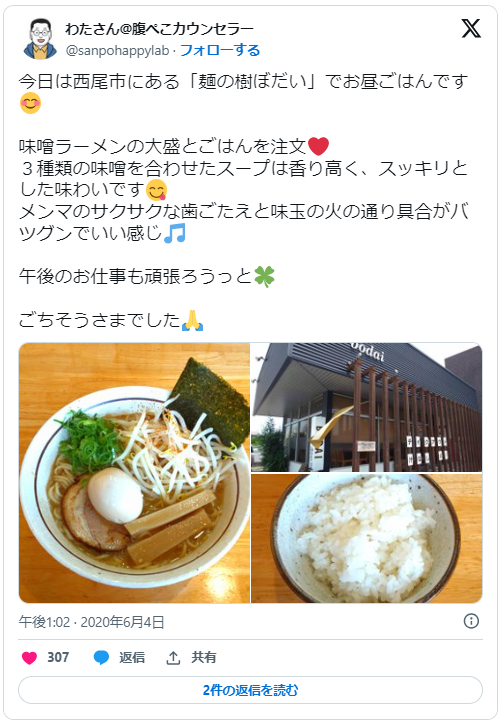Click the blue reply speech bubble icon
Viewport: 503px width, 727px height.
tap(101, 657)
